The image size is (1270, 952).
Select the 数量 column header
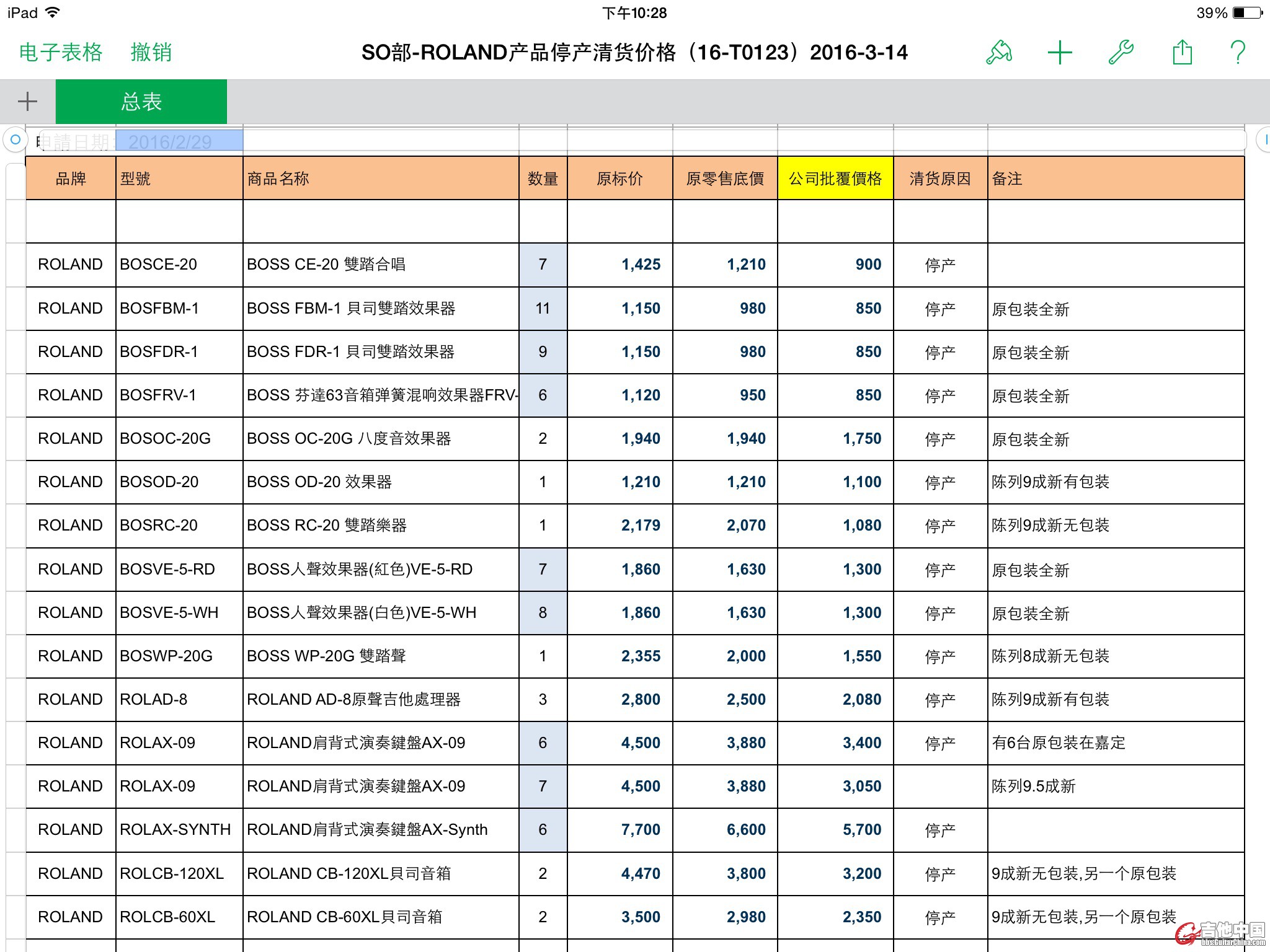(x=543, y=178)
